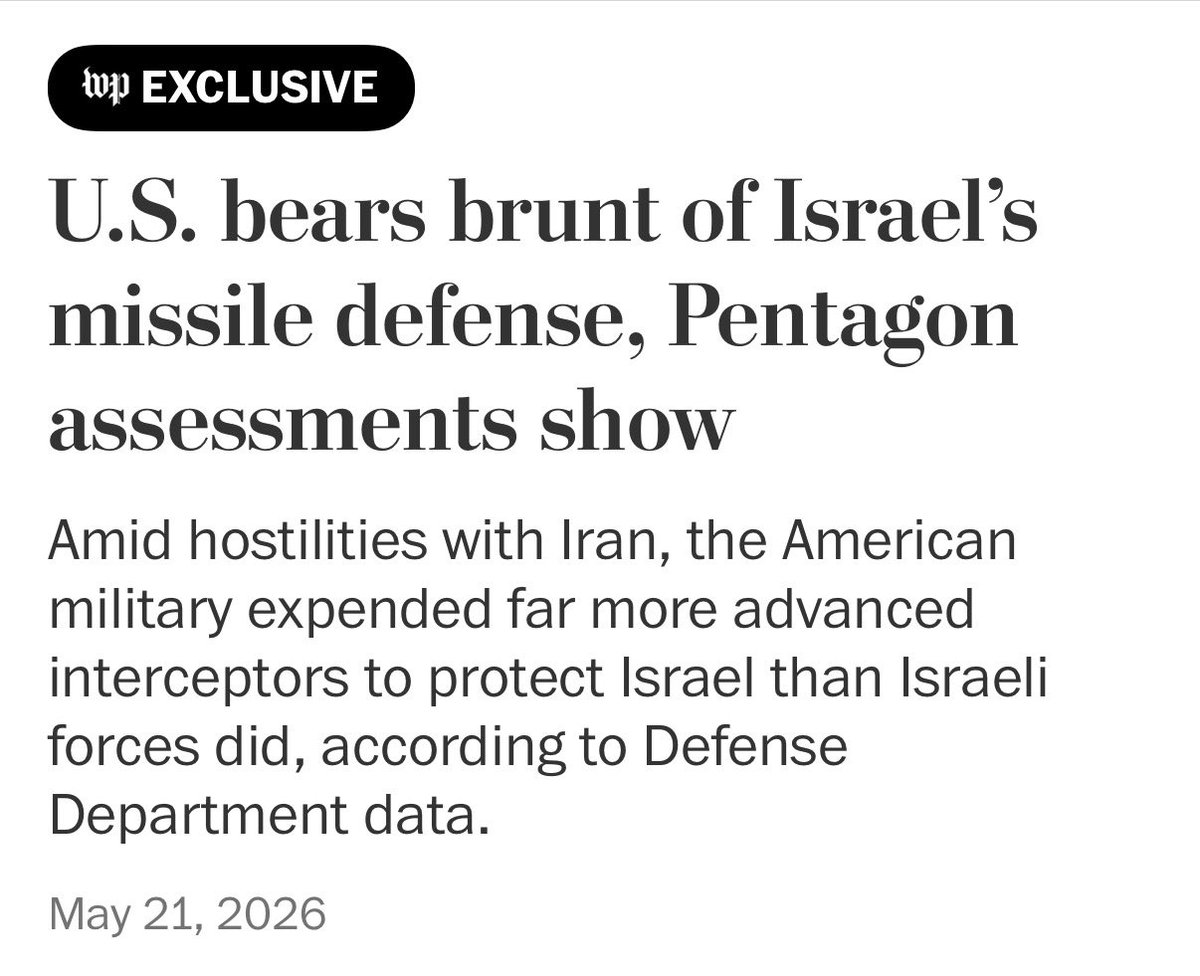Image resolution: width=1200 pixels, height=976 pixels.
Task: Click the WP logo in the black badge
Action: (x=107, y=88)
